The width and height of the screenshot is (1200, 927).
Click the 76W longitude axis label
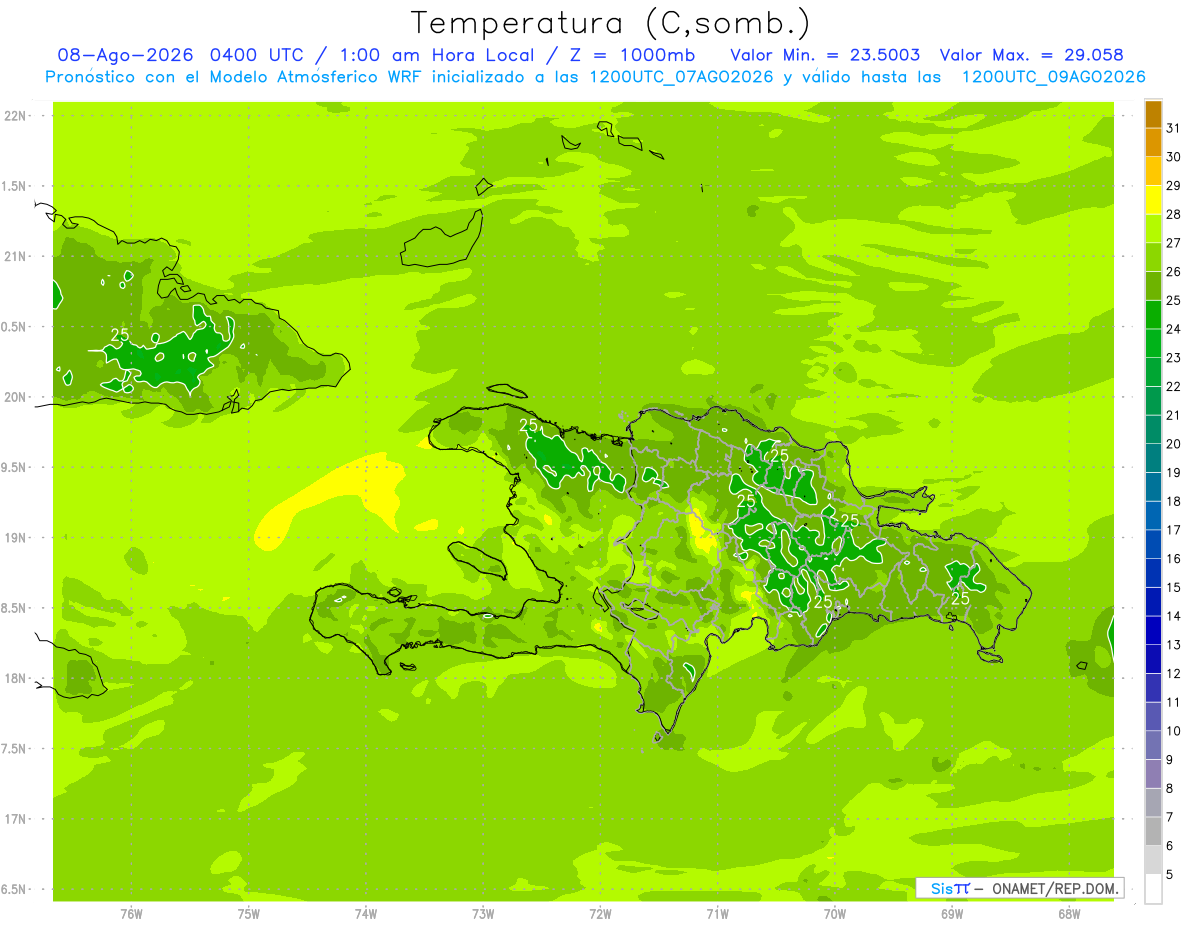[131, 913]
